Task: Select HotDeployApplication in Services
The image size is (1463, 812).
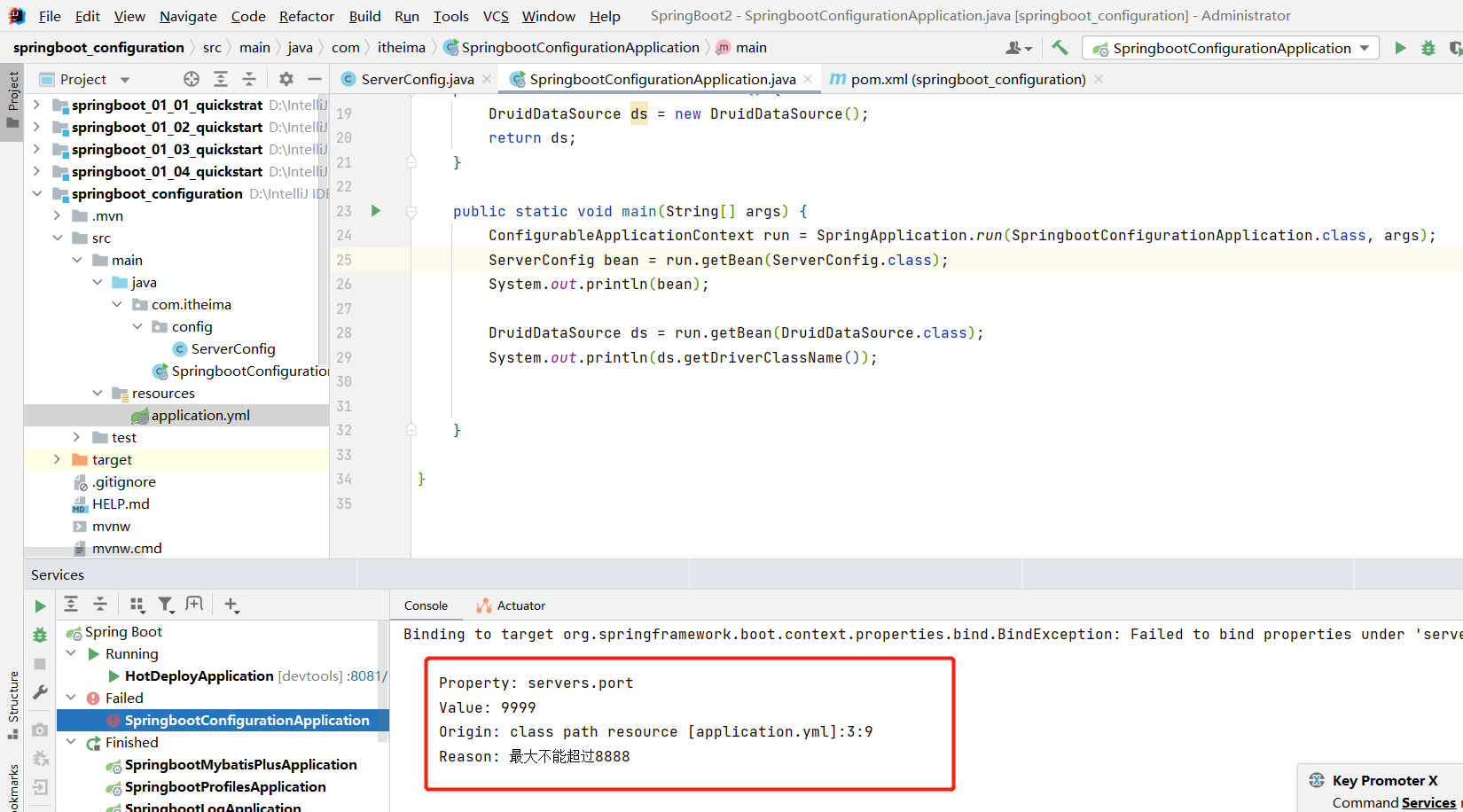Action: pyautogui.click(x=199, y=675)
